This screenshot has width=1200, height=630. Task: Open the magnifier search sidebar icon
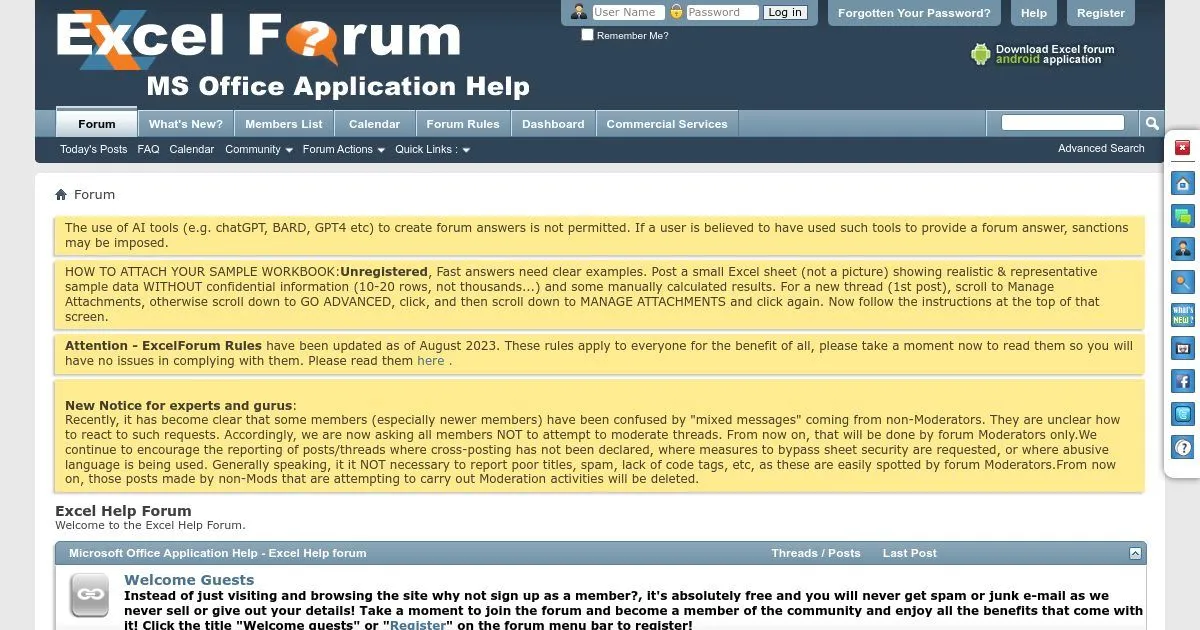coord(1183,282)
